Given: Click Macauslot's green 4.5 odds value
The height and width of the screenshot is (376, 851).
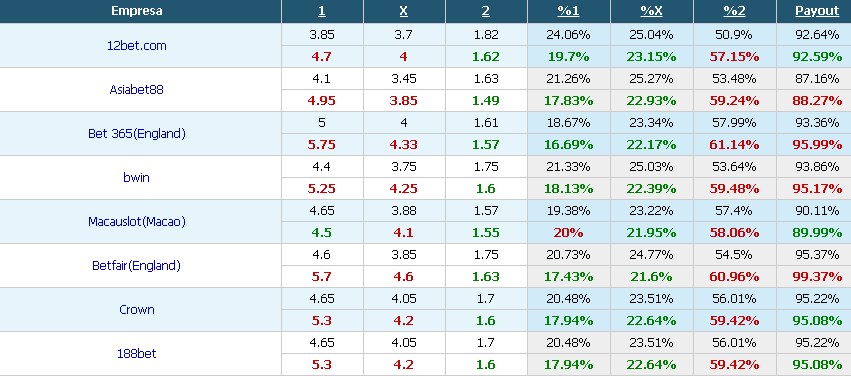Looking at the screenshot, I should (x=322, y=233).
